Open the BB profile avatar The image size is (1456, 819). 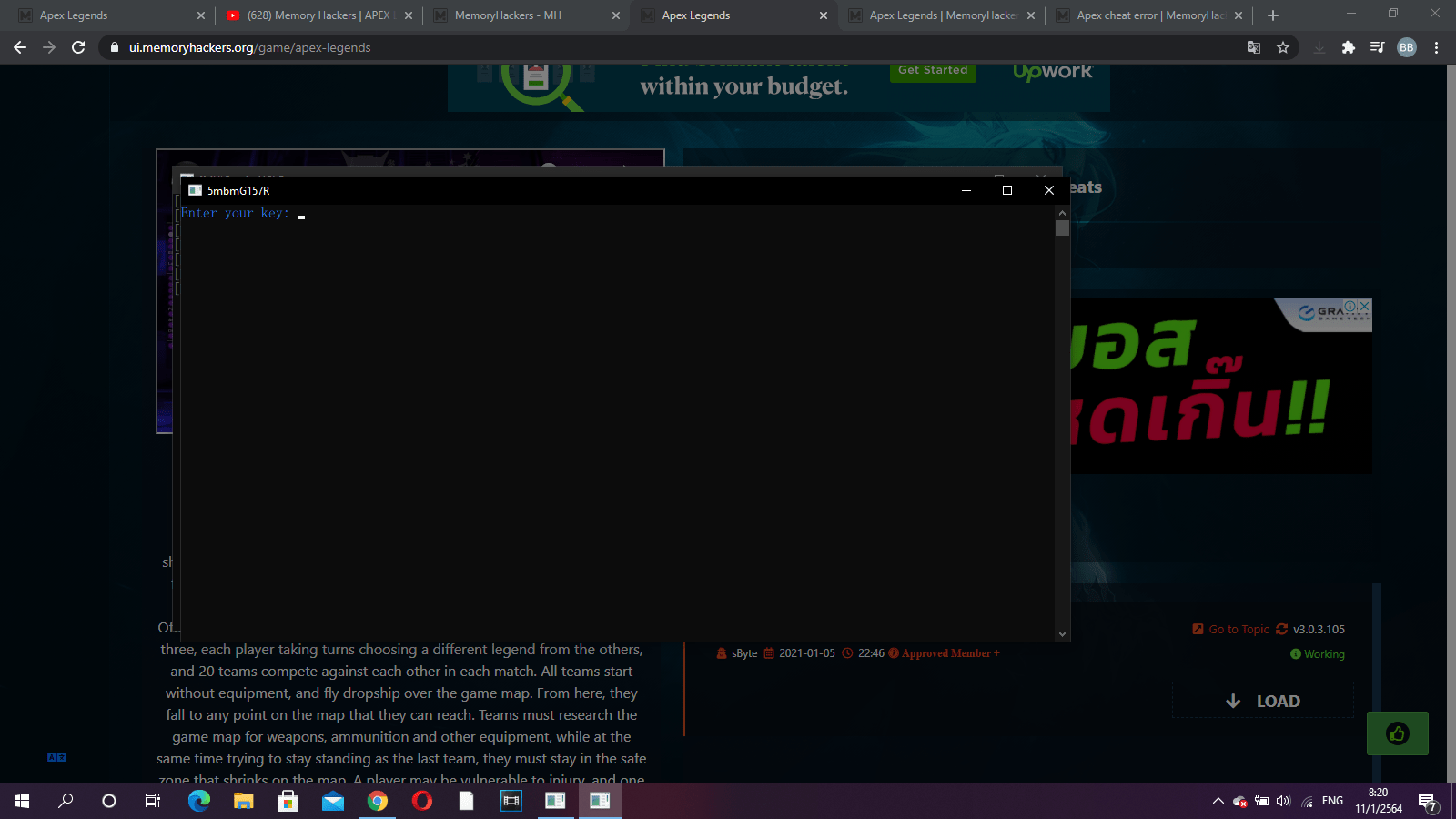(1407, 47)
